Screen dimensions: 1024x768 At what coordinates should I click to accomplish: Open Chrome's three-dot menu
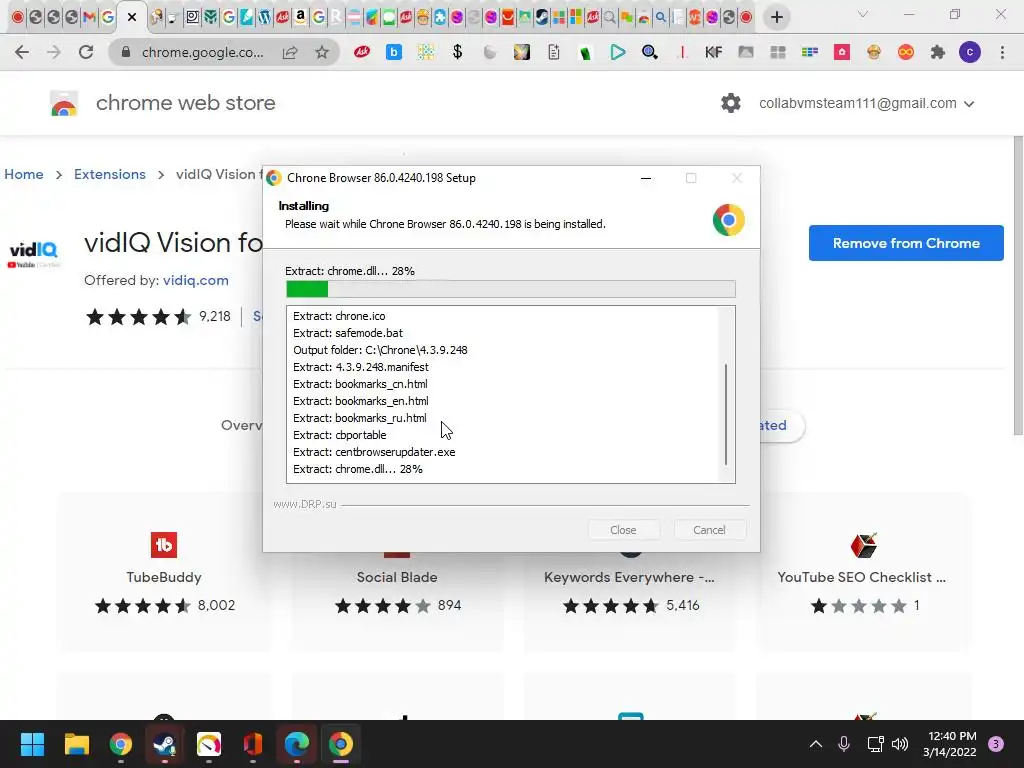tap(1002, 52)
